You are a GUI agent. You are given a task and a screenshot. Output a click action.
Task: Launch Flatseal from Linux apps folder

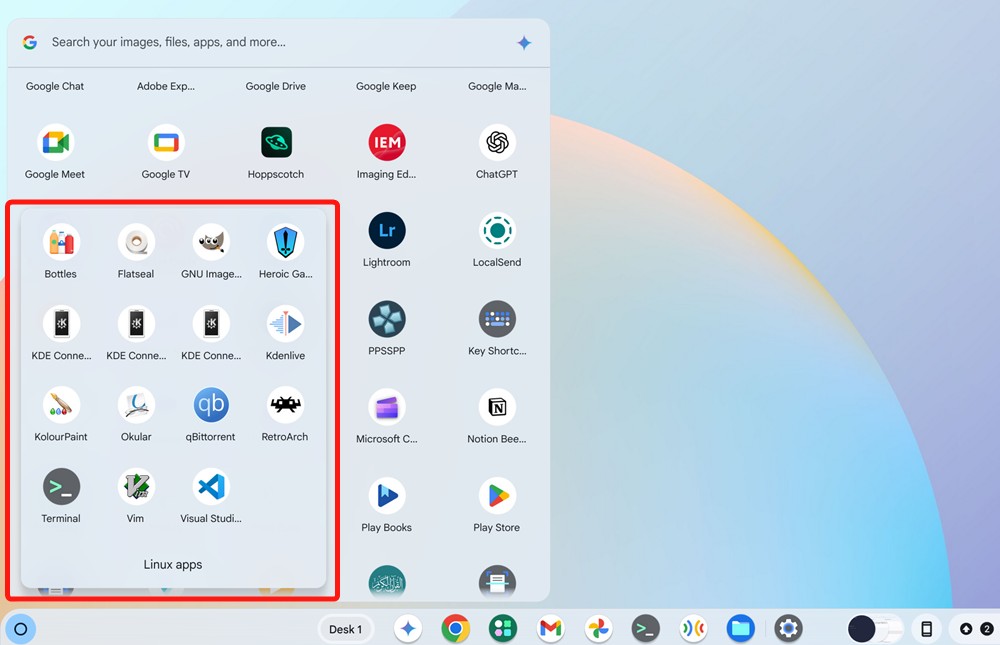click(x=136, y=242)
